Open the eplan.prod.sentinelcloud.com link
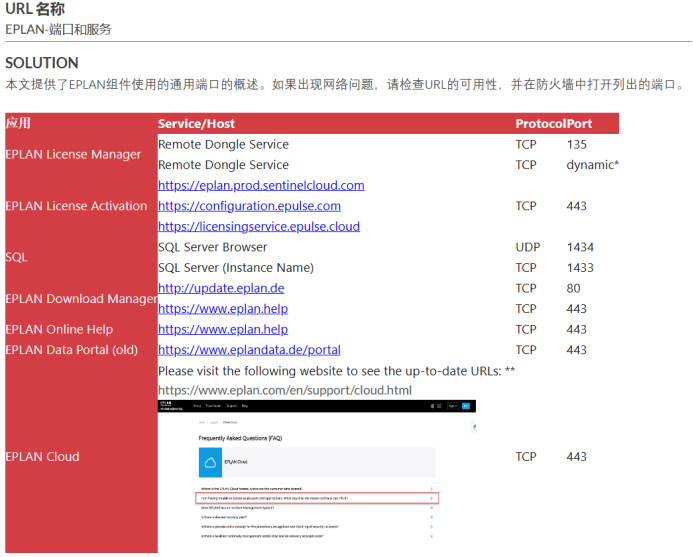Screen dimensions: 693x557 tap(261, 185)
